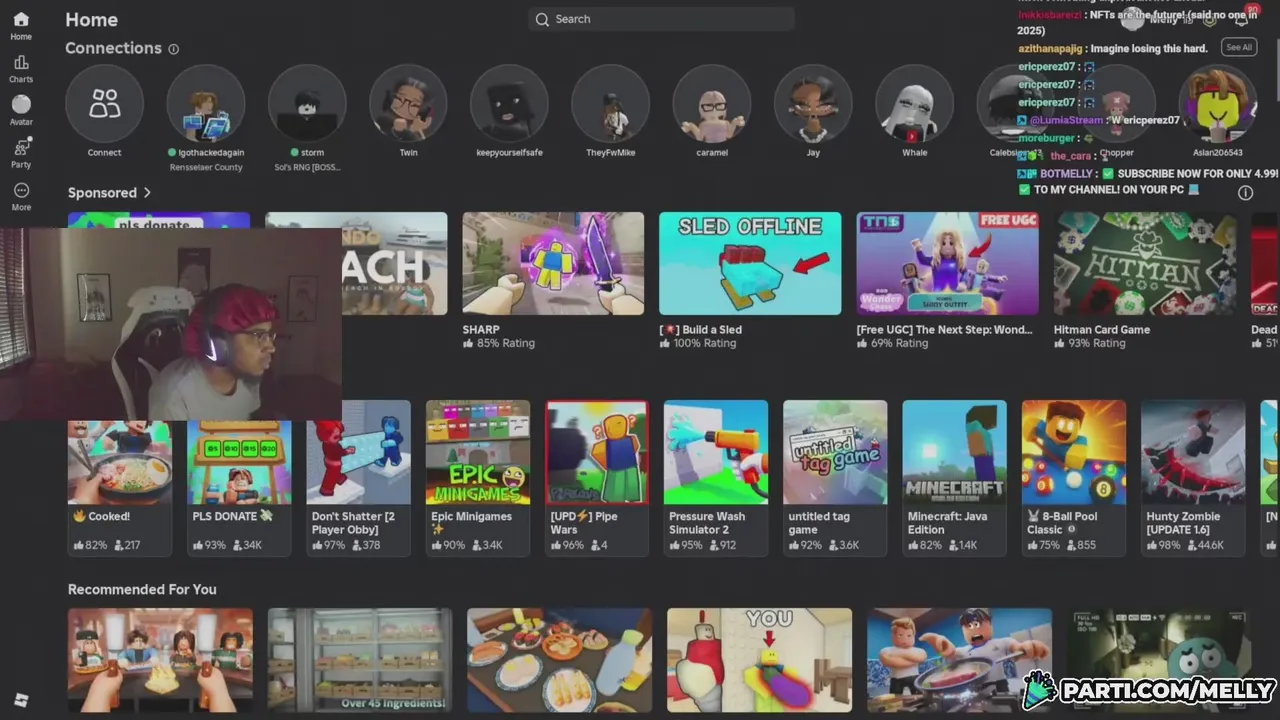Click the See All button
Screen dimensions: 1280x720
coord(1238,47)
